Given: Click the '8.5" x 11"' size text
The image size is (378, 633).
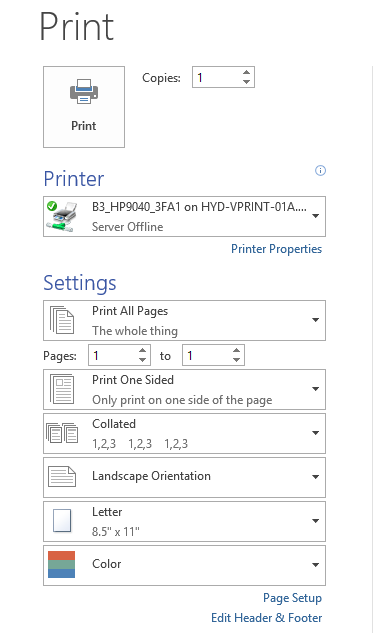Looking at the screenshot, I should [x=116, y=532].
